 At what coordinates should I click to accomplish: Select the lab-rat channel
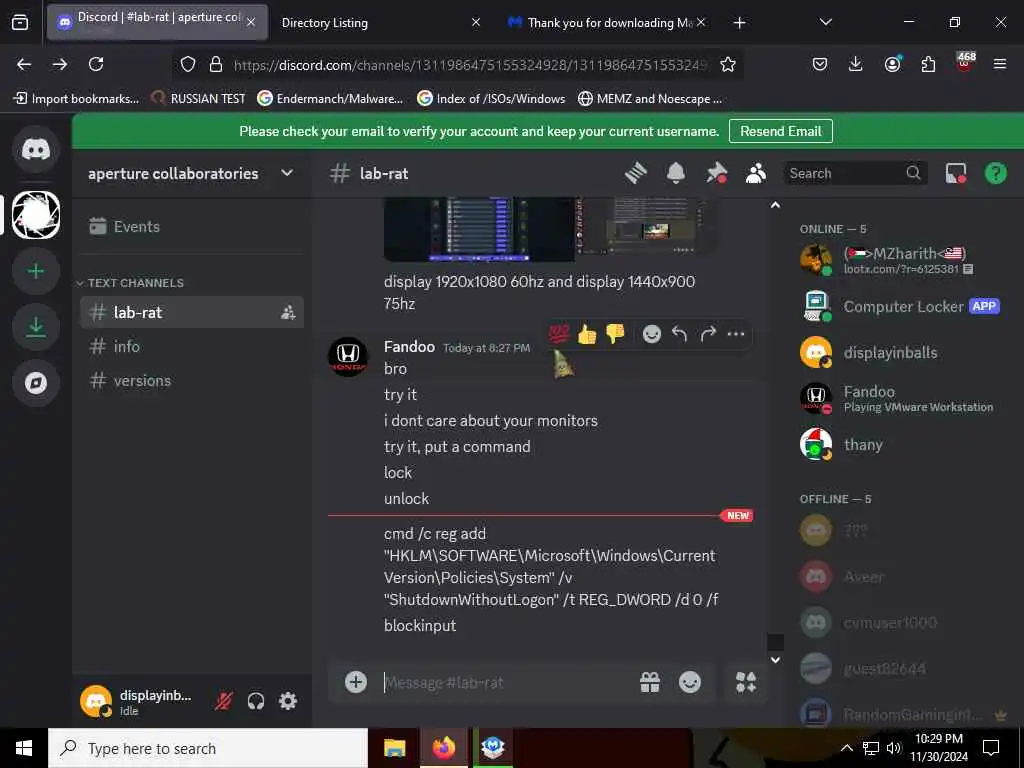point(192,312)
